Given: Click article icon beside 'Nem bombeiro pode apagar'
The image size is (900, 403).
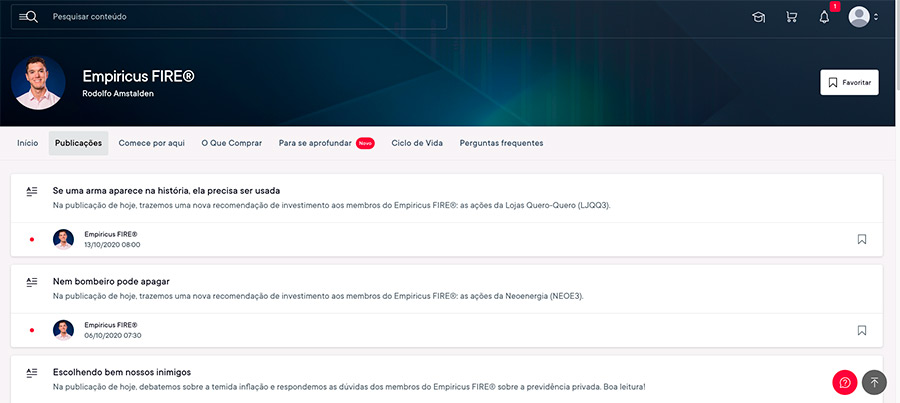Looking at the screenshot, I should click(31, 282).
